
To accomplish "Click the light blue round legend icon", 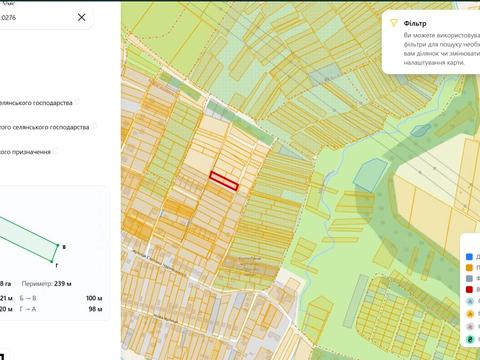I will pyautogui.click(x=470, y=301).
